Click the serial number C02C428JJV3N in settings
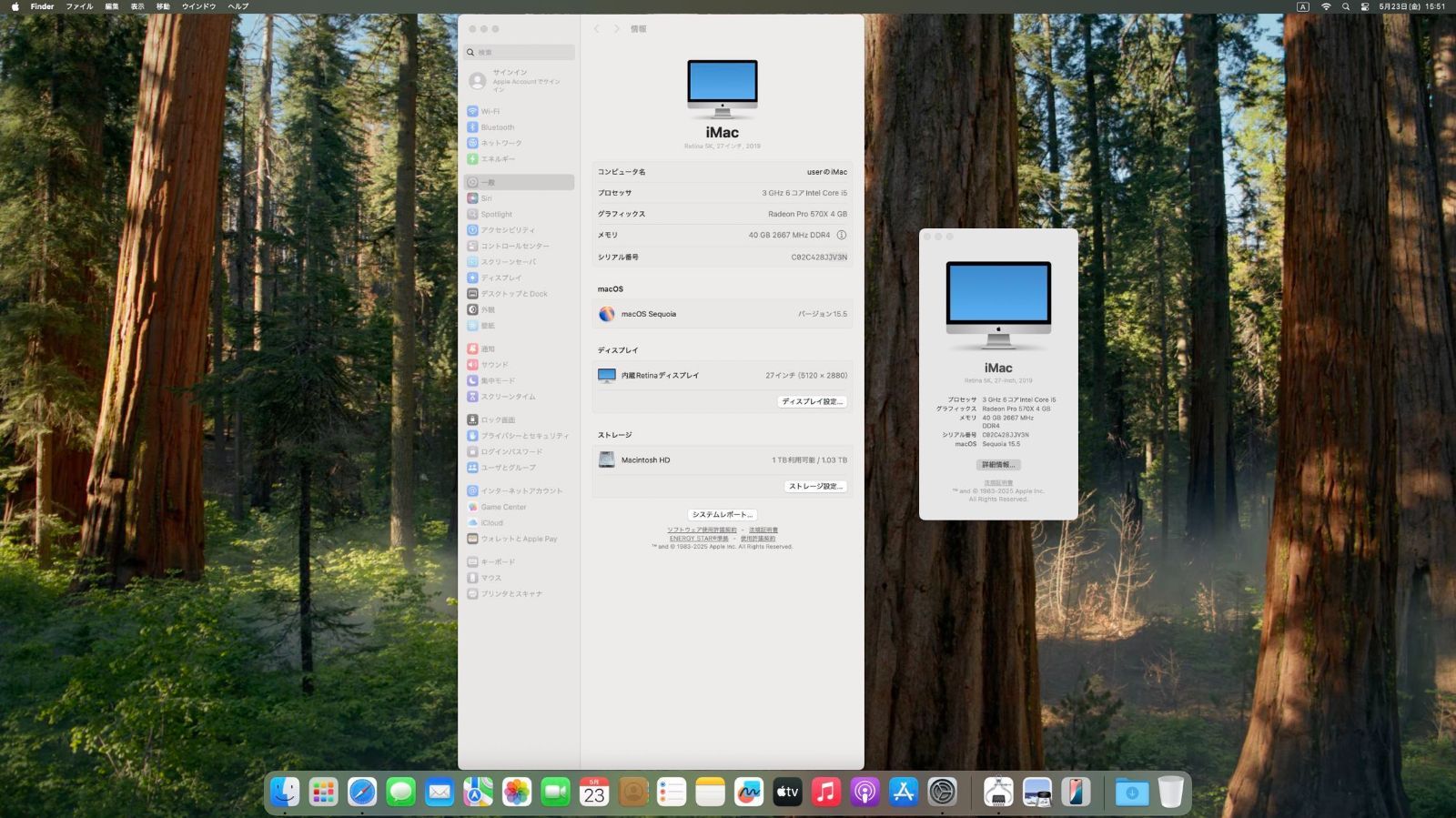 pos(819,258)
